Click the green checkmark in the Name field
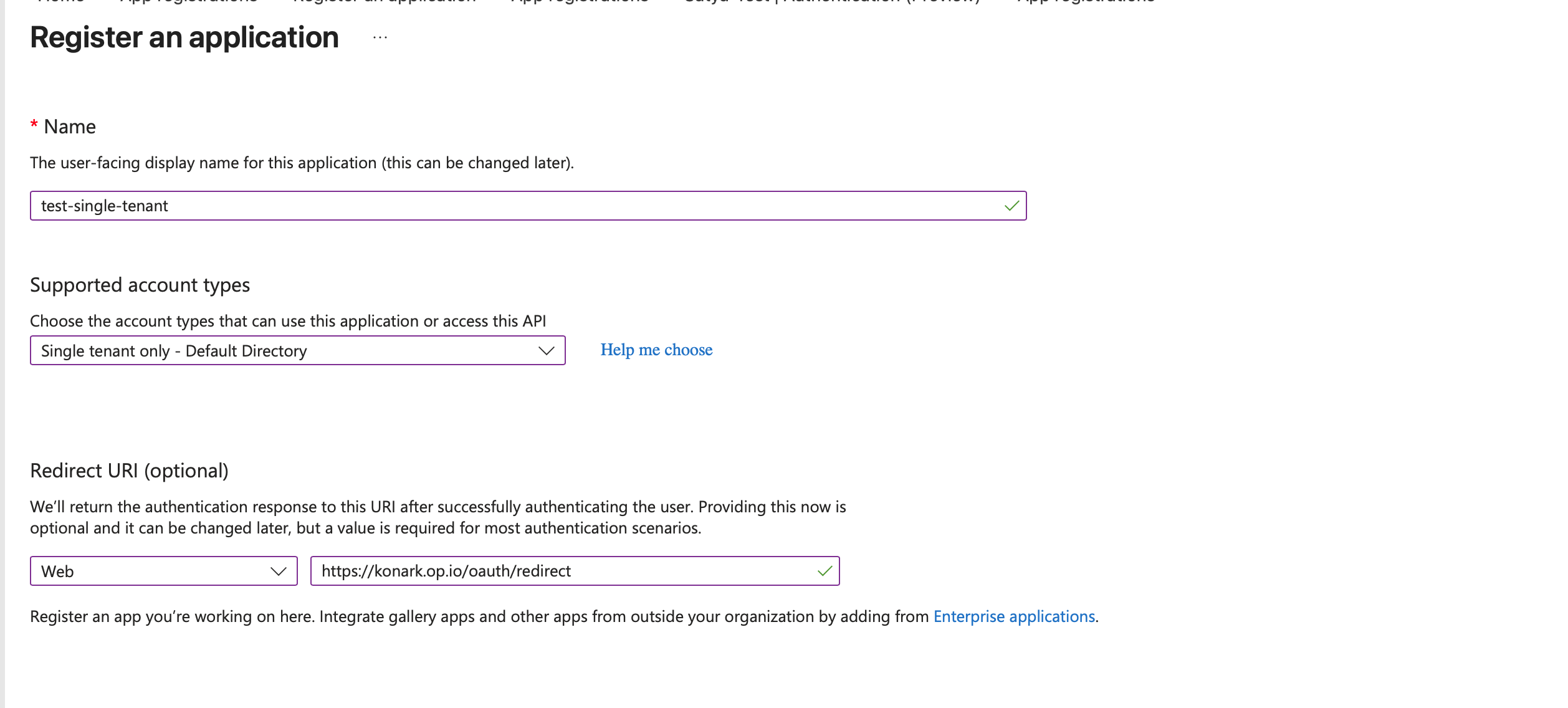 click(1011, 206)
